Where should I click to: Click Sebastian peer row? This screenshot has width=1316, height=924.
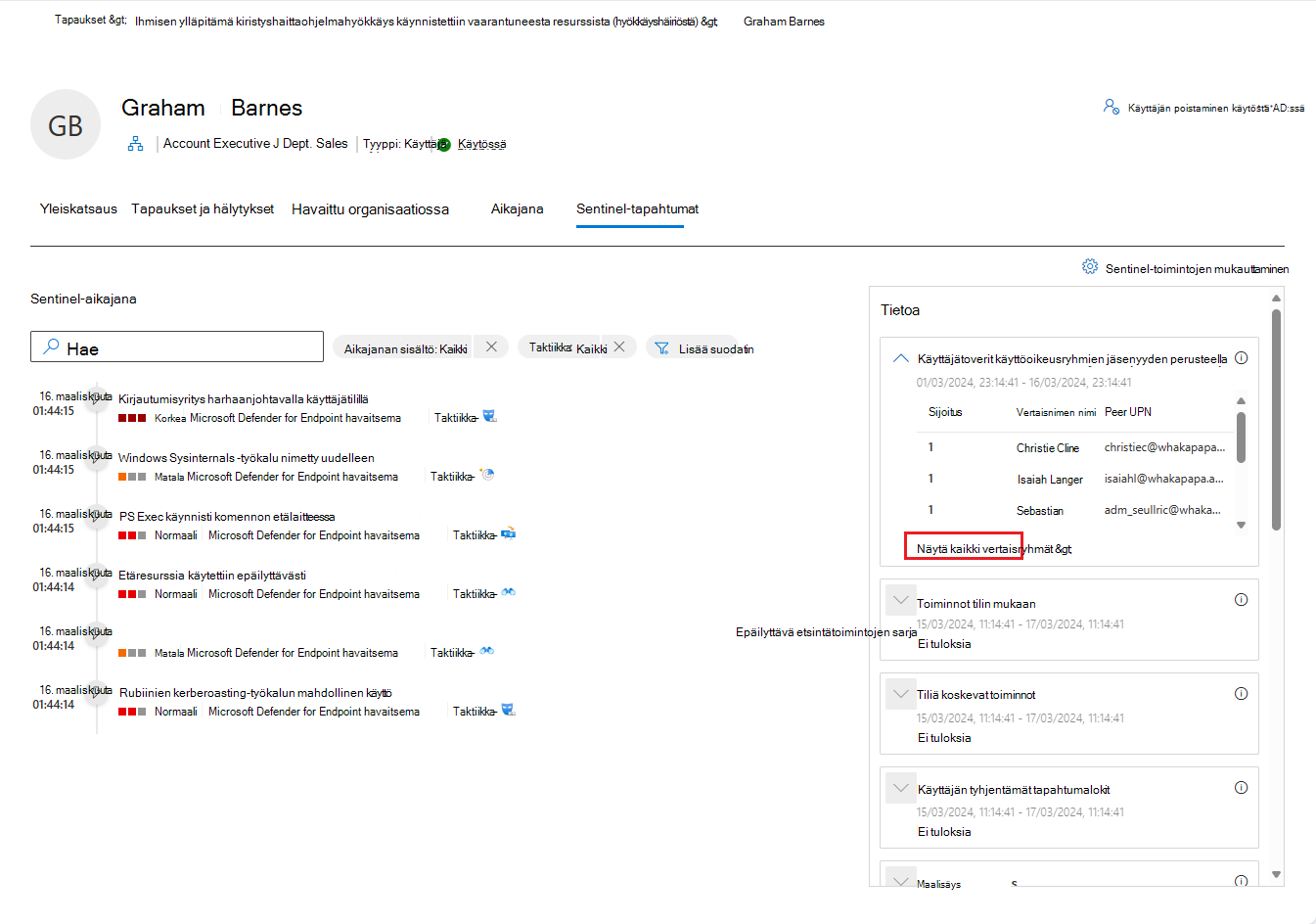click(1075, 510)
